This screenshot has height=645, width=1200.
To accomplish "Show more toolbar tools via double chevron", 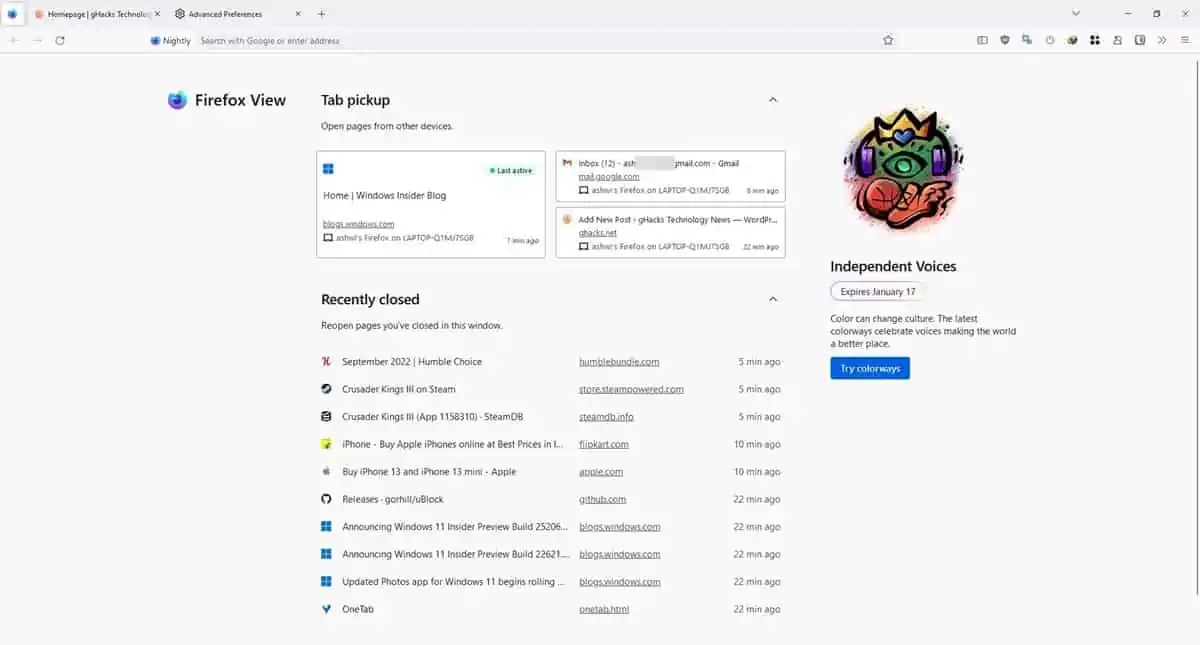I will (1162, 40).
